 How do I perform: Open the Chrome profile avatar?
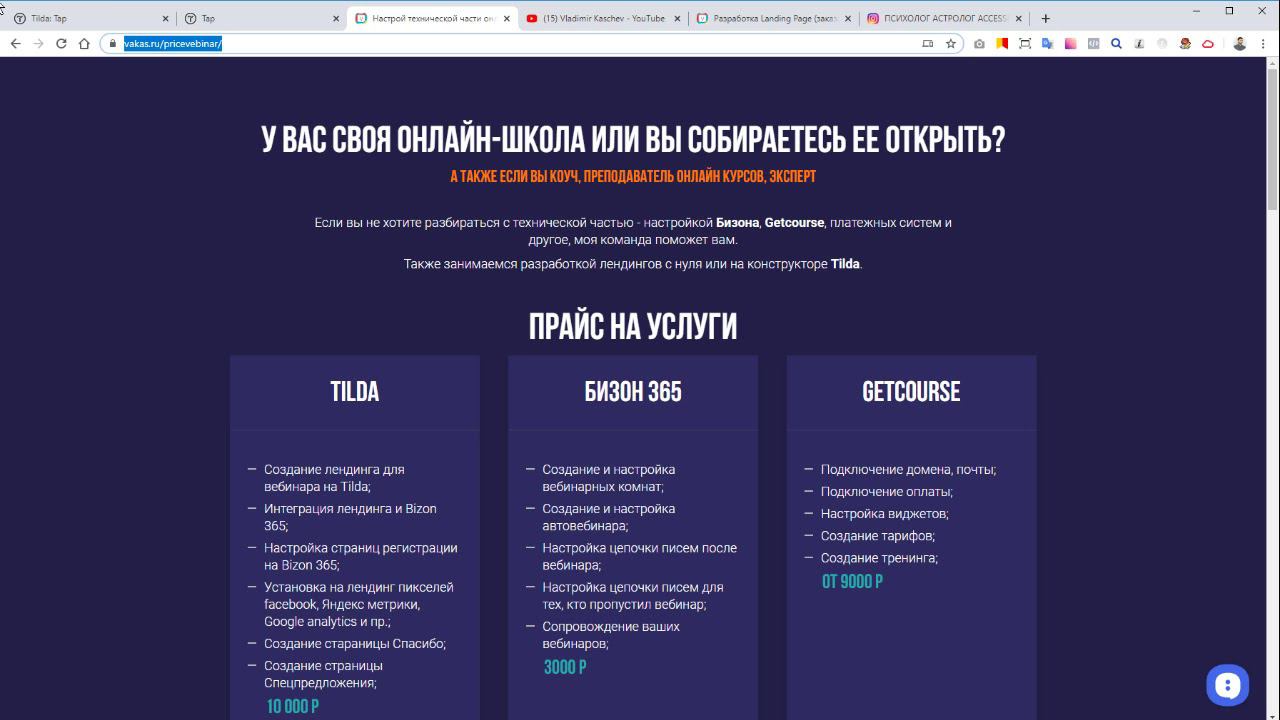coord(1240,44)
